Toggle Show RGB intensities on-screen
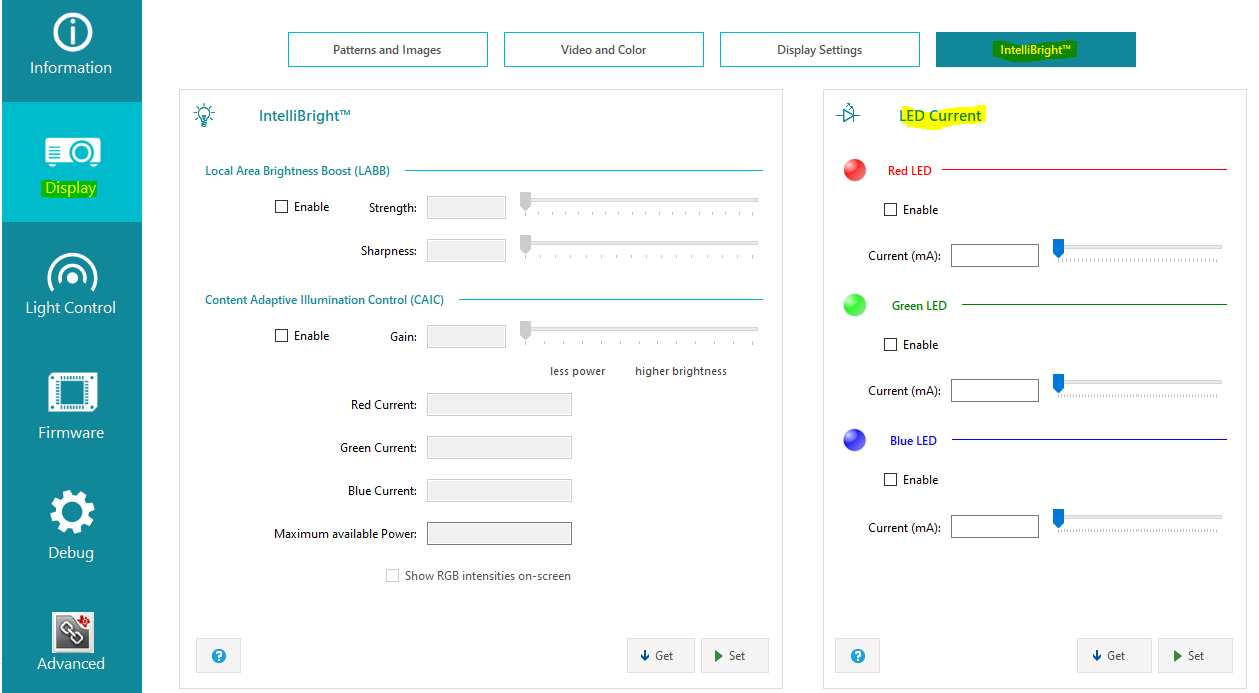This screenshot has height=693, width=1259. (392, 576)
